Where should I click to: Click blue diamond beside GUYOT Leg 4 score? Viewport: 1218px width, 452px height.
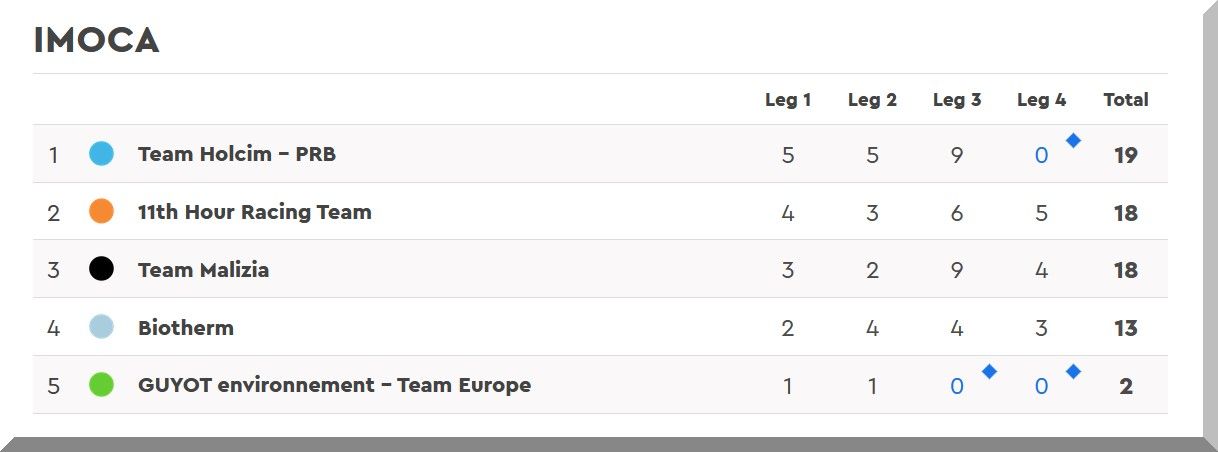[x=1073, y=372]
